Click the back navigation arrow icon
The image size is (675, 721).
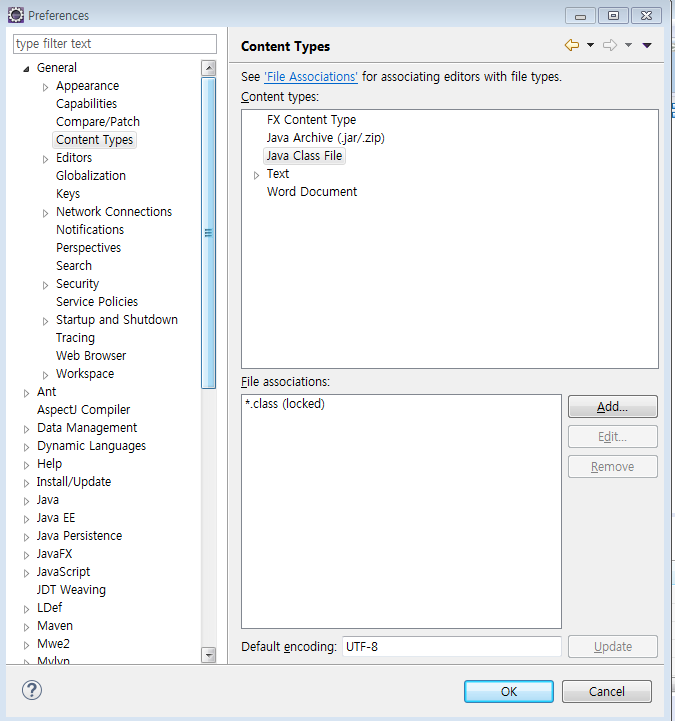pyautogui.click(x=572, y=45)
